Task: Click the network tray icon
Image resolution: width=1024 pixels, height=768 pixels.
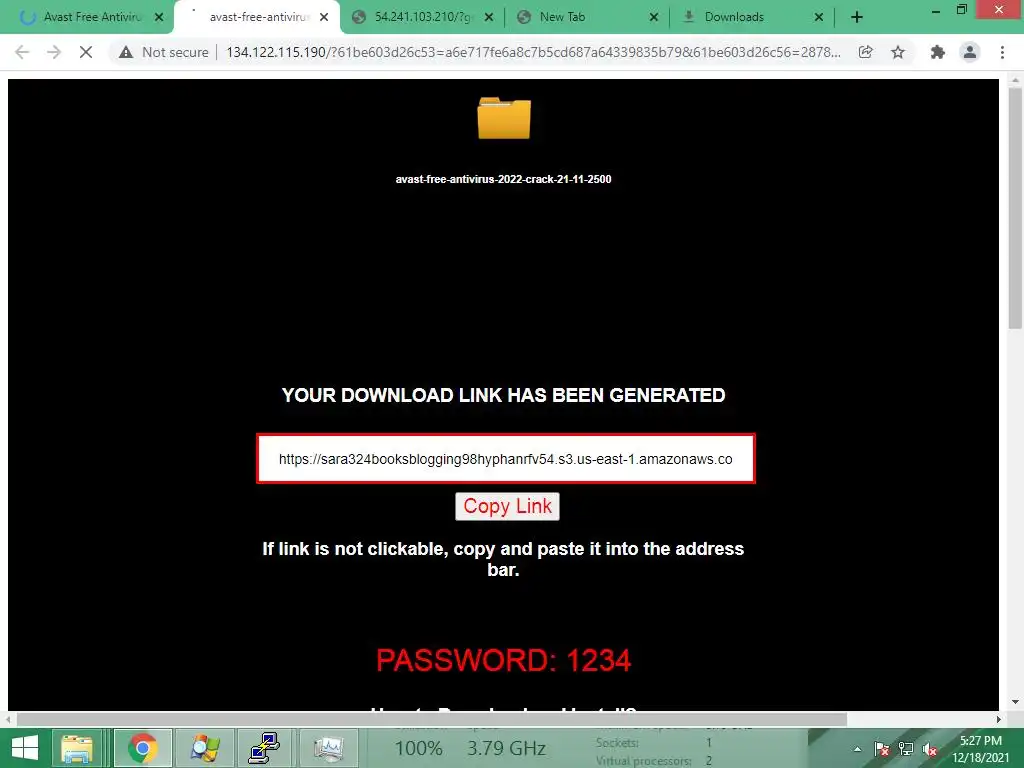Action: point(906,749)
